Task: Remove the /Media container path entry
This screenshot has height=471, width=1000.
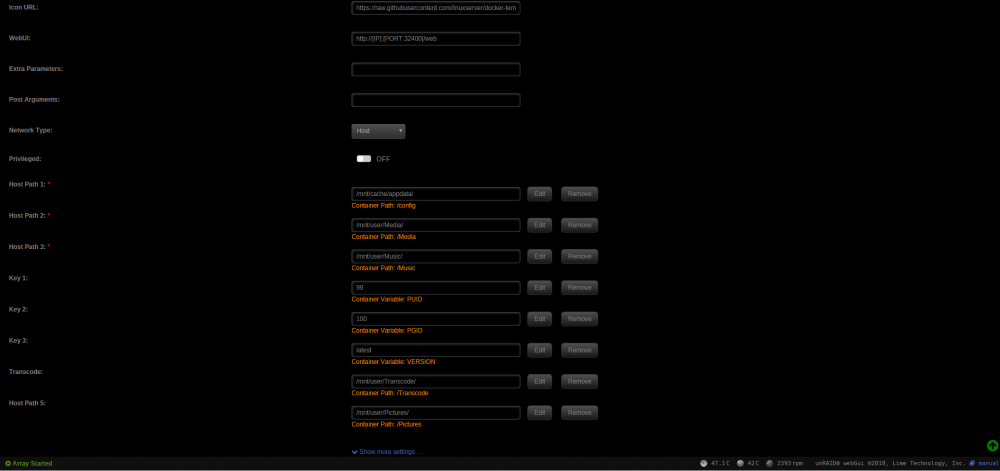Action: [579, 225]
